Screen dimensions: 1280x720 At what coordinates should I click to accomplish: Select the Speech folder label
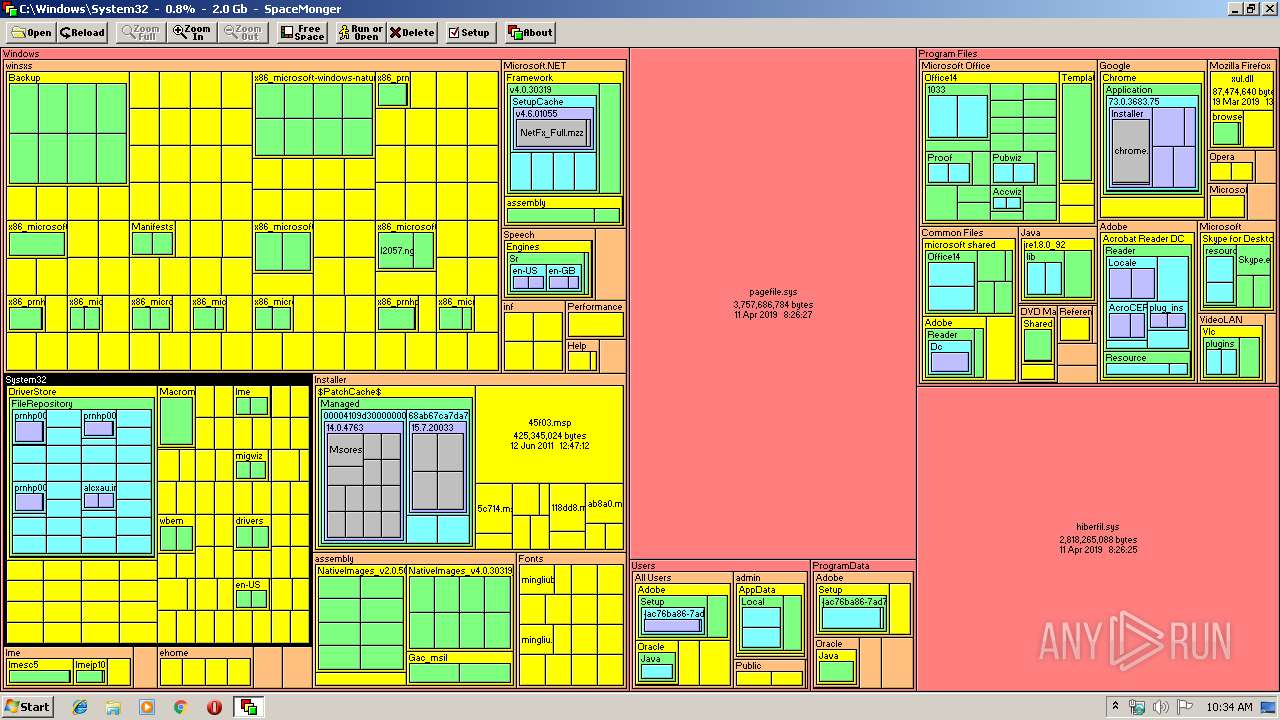click(519, 235)
